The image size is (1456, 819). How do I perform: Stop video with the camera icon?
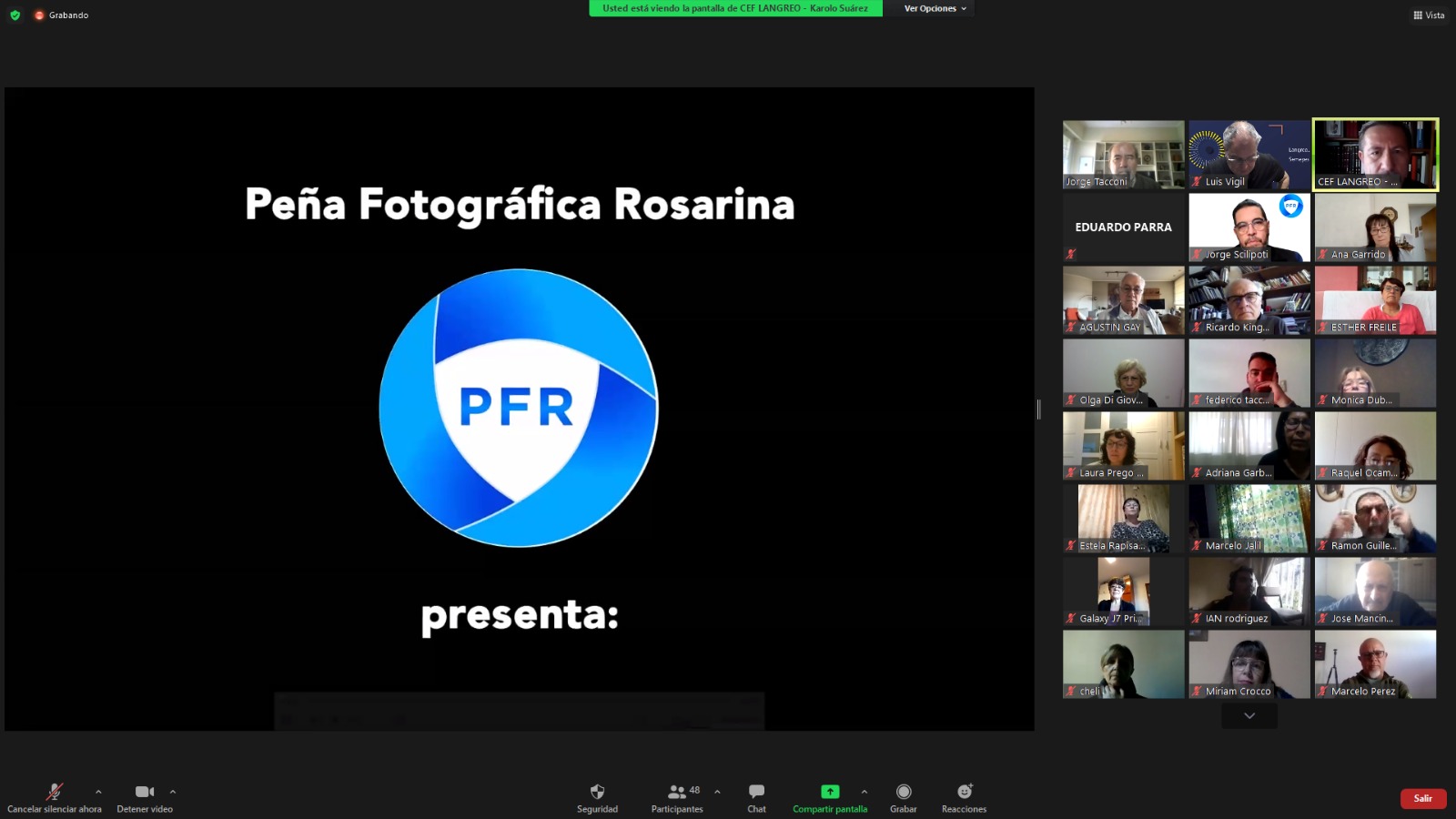click(x=145, y=792)
